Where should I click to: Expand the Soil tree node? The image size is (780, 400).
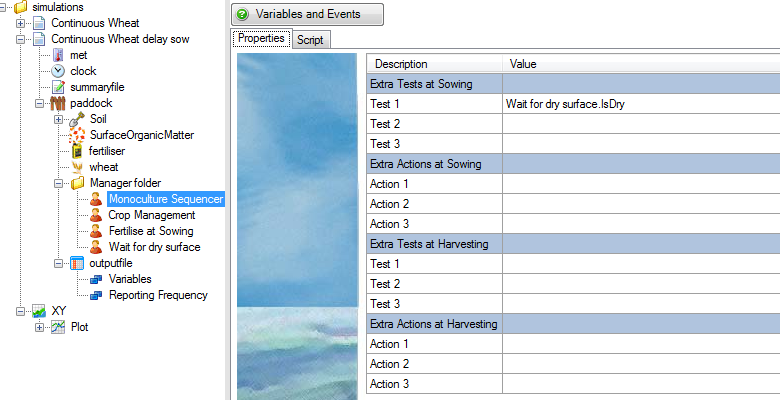pos(58,119)
